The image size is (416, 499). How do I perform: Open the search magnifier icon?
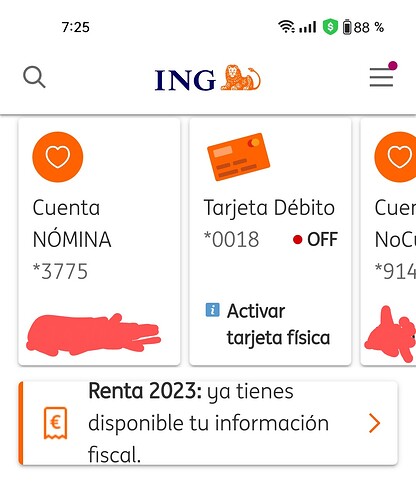click(34, 77)
